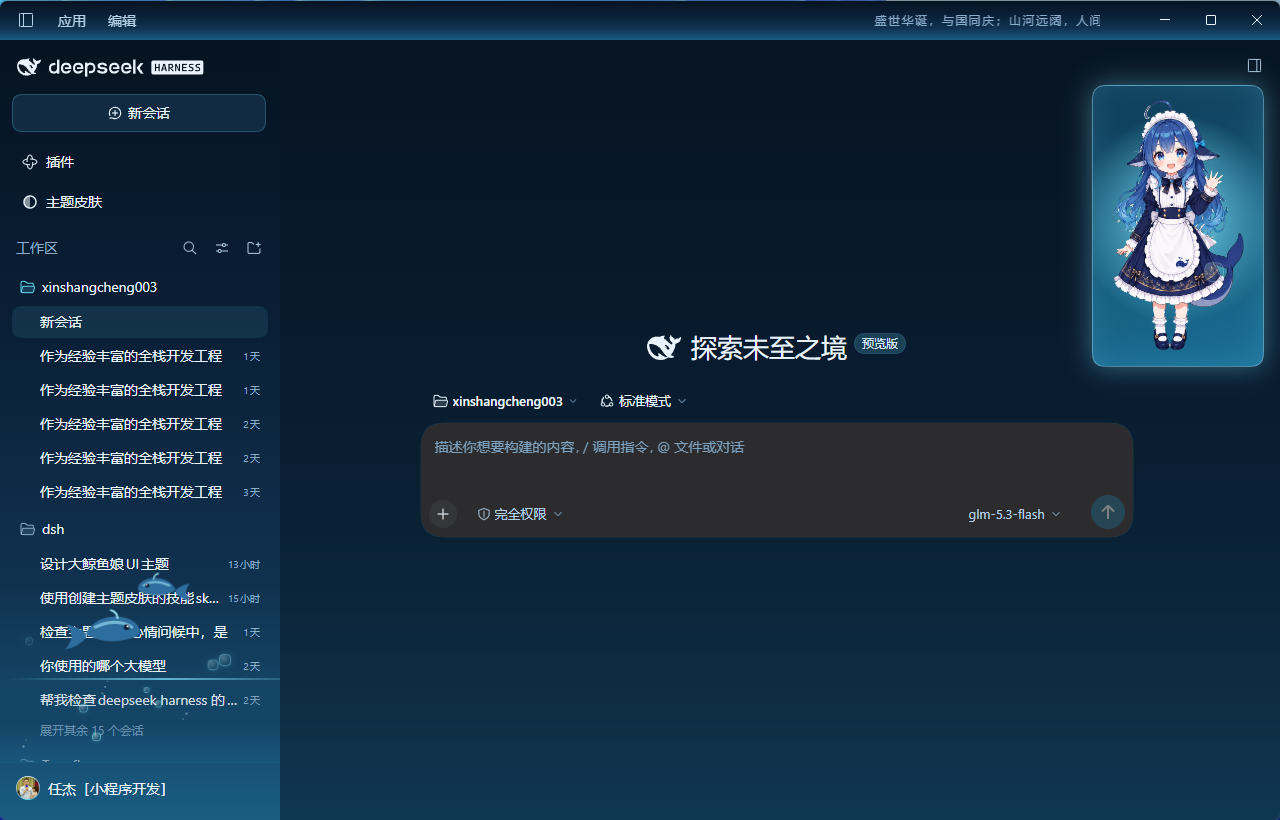The image size is (1280, 820).
Task: Open 插件 in the sidebar
Action: click(139, 162)
